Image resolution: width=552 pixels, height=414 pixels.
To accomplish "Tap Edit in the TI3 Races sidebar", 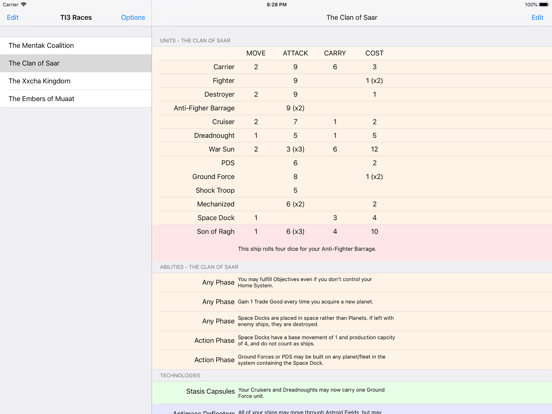I will point(13,17).
